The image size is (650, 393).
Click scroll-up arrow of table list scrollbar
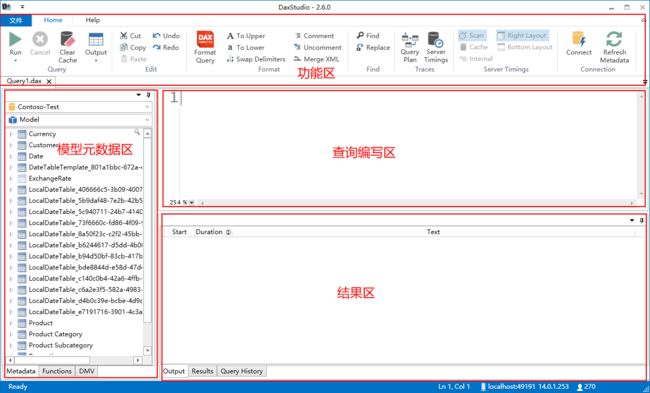148,133
